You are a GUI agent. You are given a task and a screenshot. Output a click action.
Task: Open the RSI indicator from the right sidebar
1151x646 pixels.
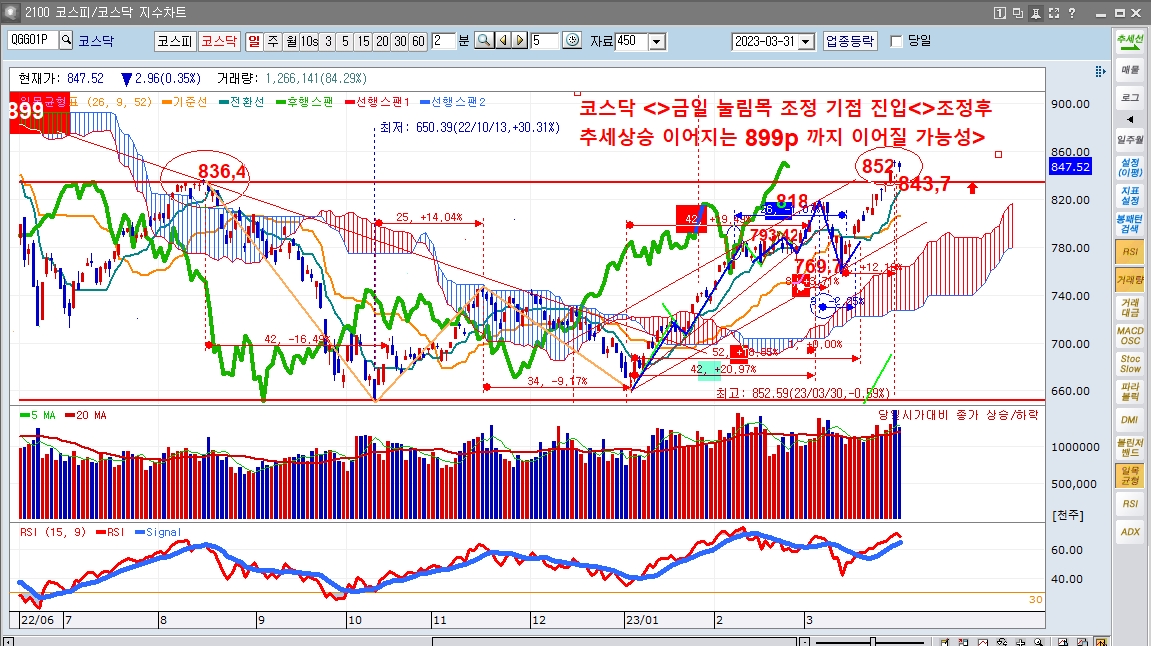[x=1129, y=252]
